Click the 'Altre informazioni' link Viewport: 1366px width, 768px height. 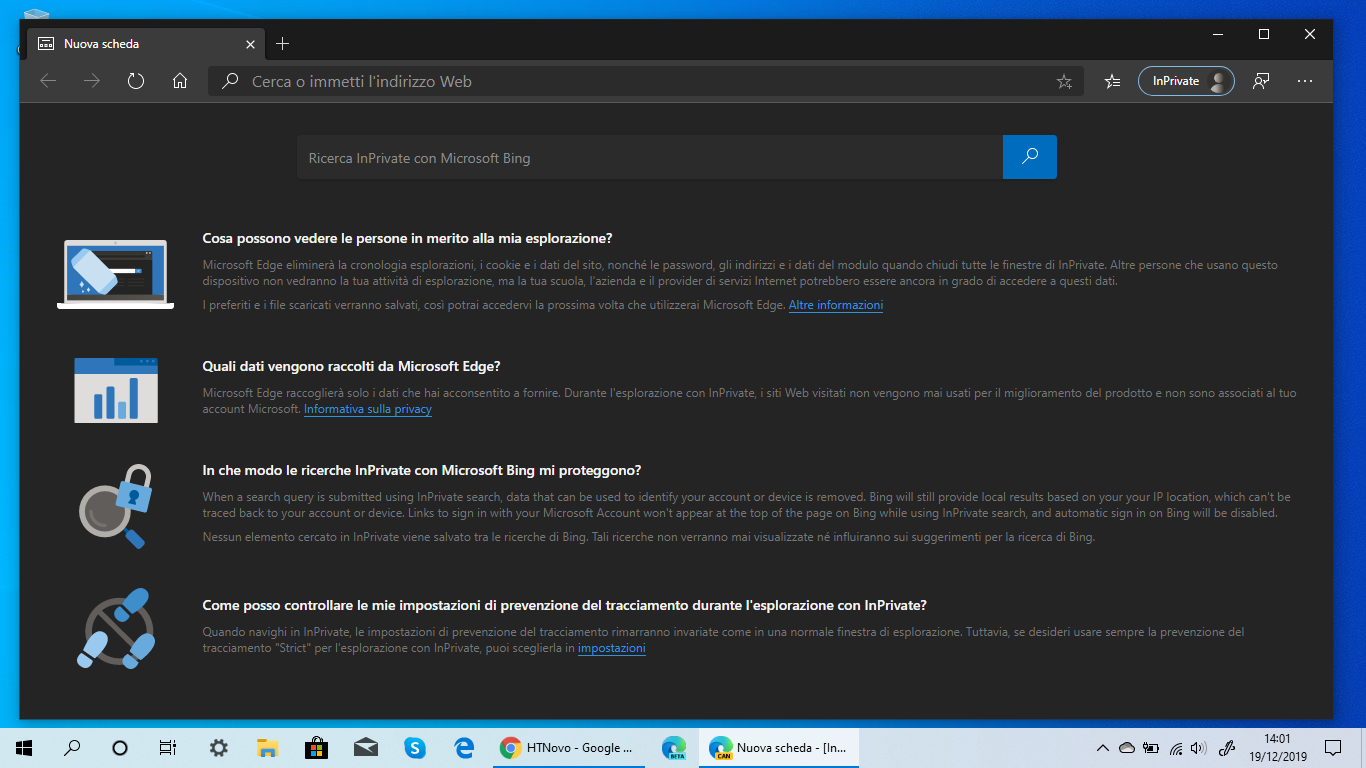tap(835, 305)
